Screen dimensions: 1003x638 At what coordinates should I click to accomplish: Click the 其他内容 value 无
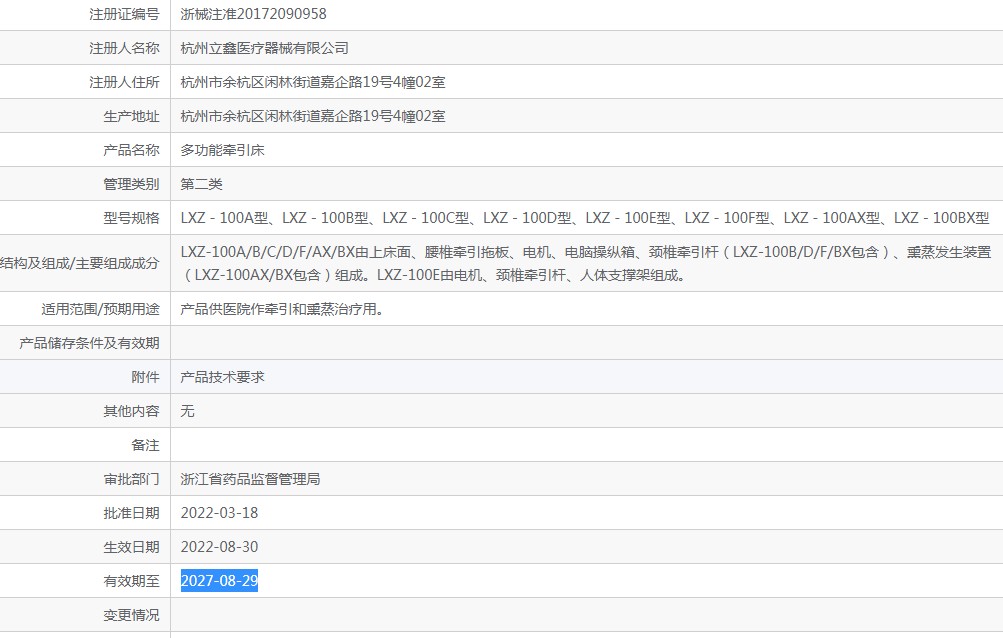pos(187,411)
